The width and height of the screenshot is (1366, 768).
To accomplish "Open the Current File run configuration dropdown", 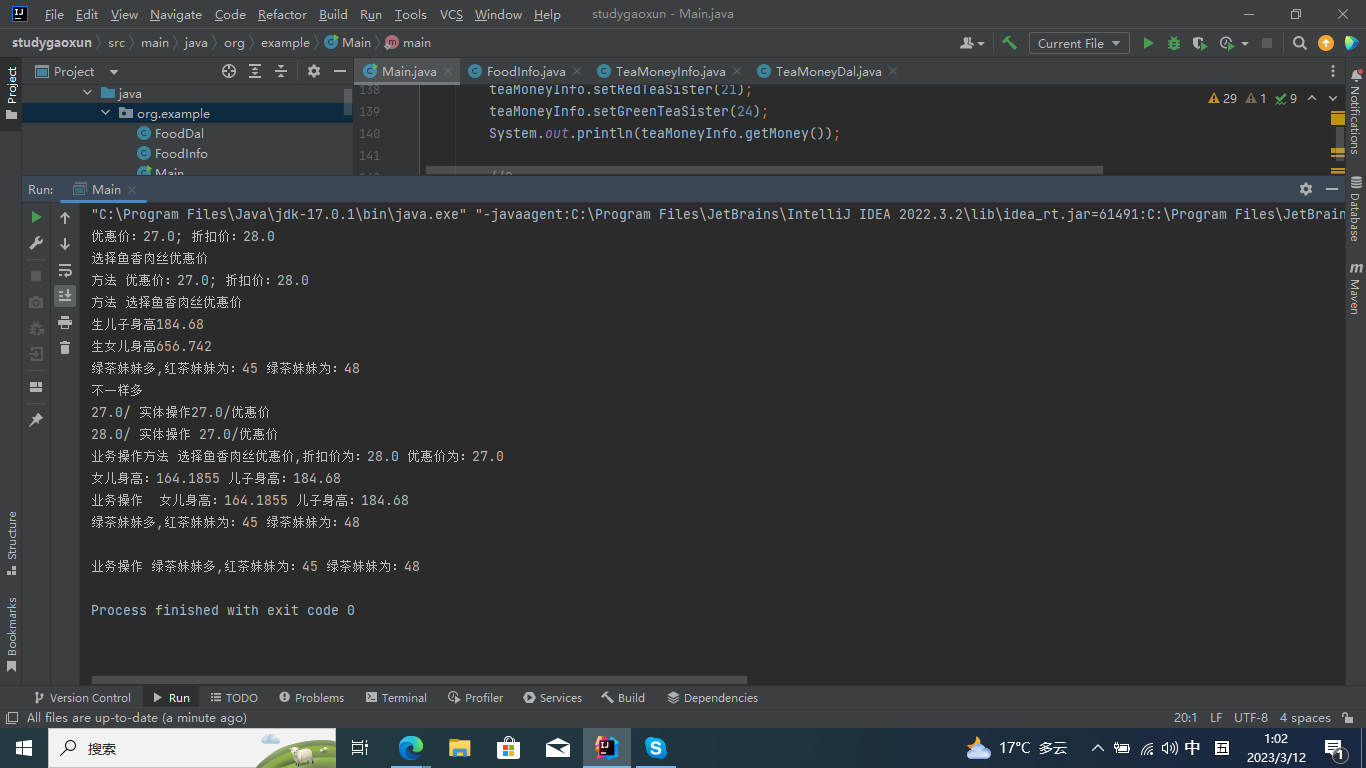I will click(1079, 43).
